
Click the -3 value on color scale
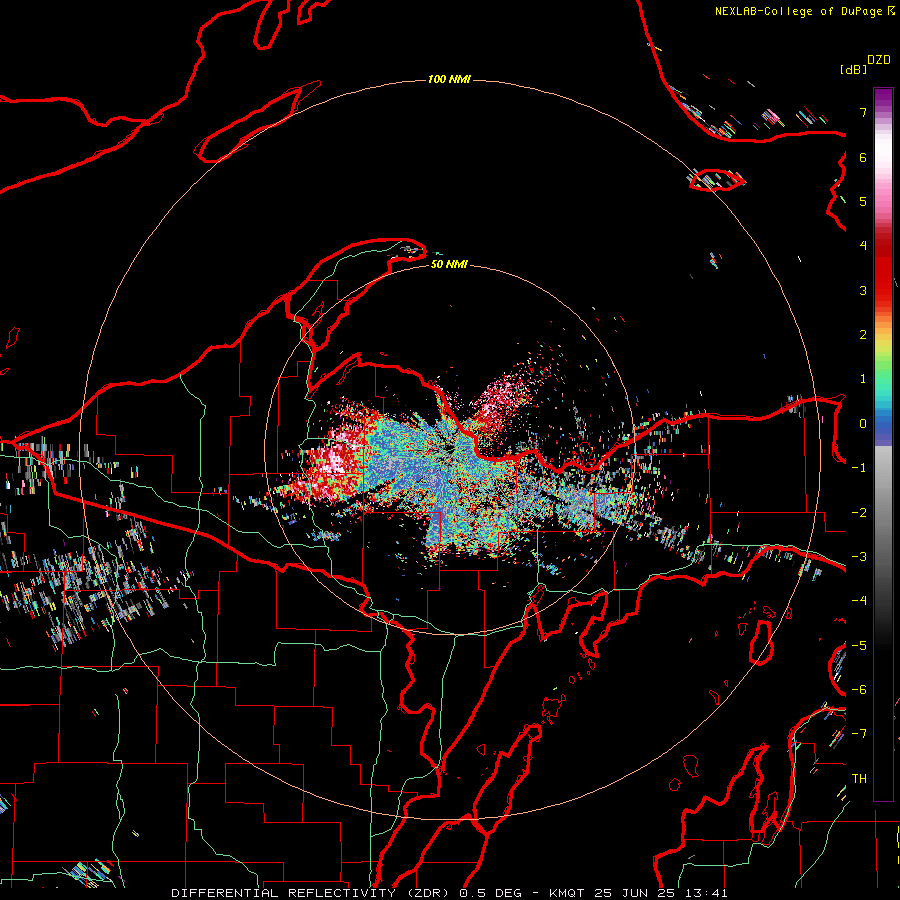click(x=859, y=557)
